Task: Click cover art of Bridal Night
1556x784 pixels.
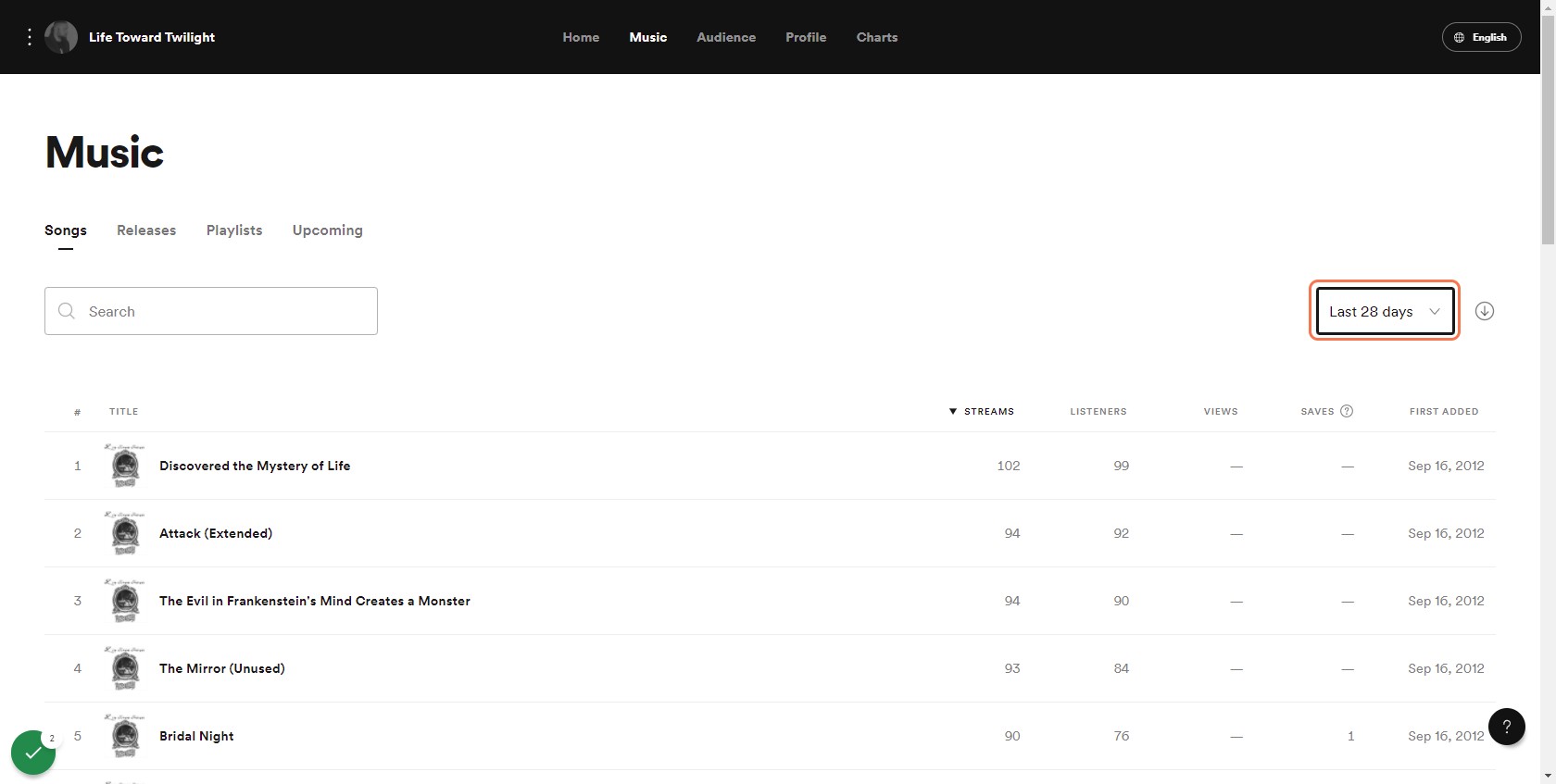Action: [124, 736]
